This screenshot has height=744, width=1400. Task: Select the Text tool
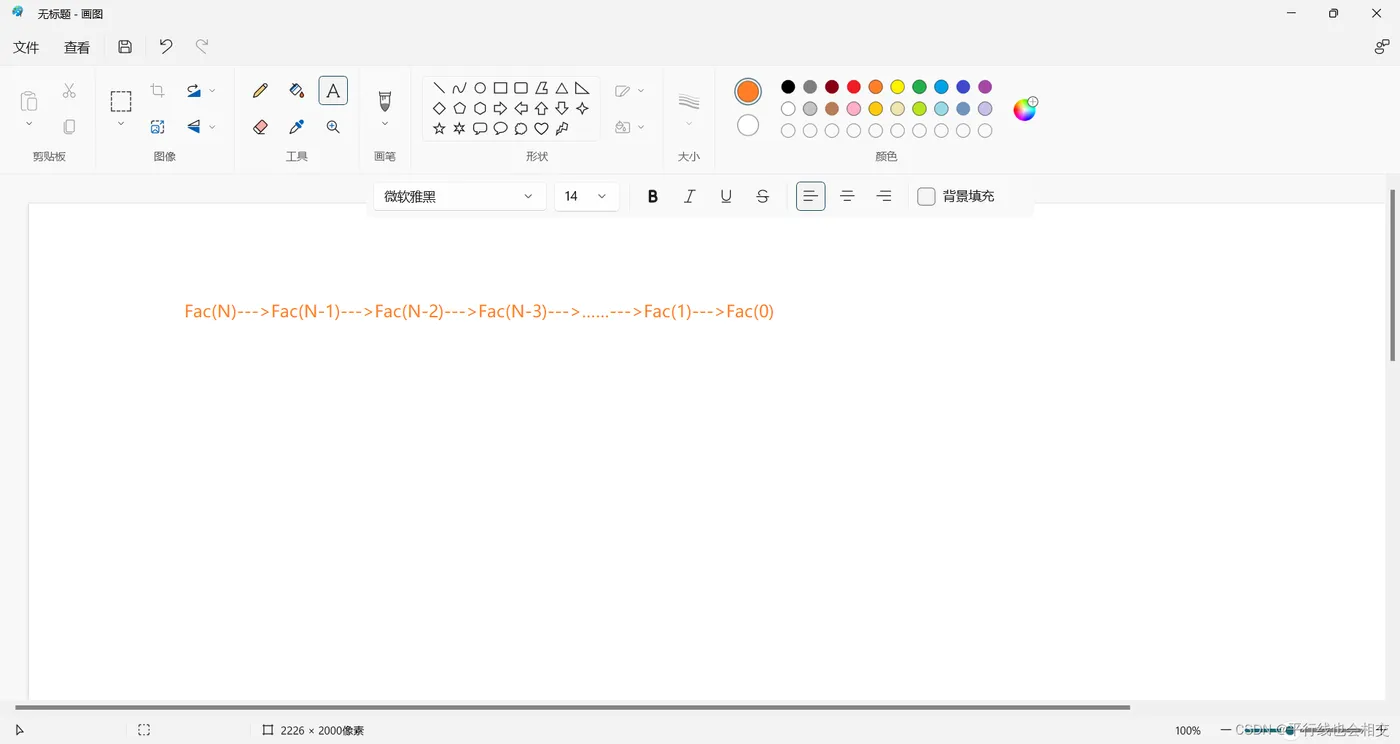[x=333, y=91]
